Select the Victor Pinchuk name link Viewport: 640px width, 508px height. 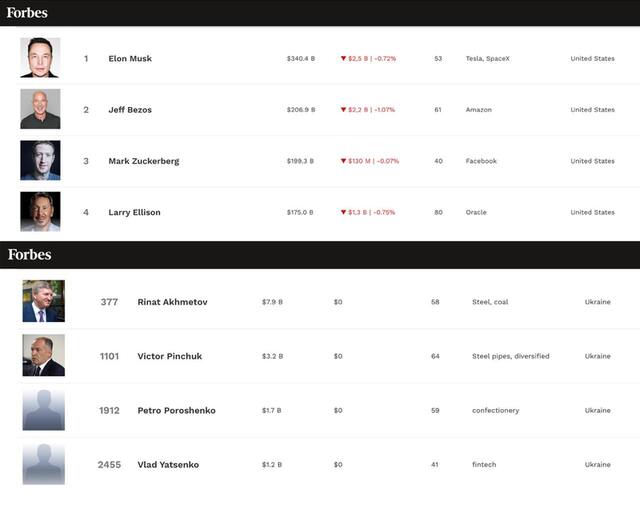click(169, 356)
